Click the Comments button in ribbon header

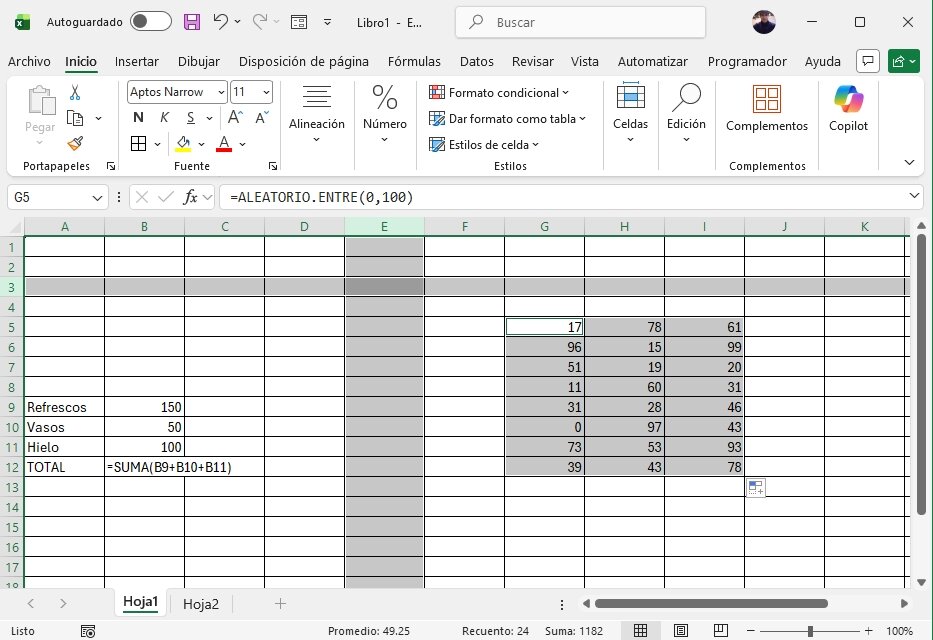pos(868,61)
